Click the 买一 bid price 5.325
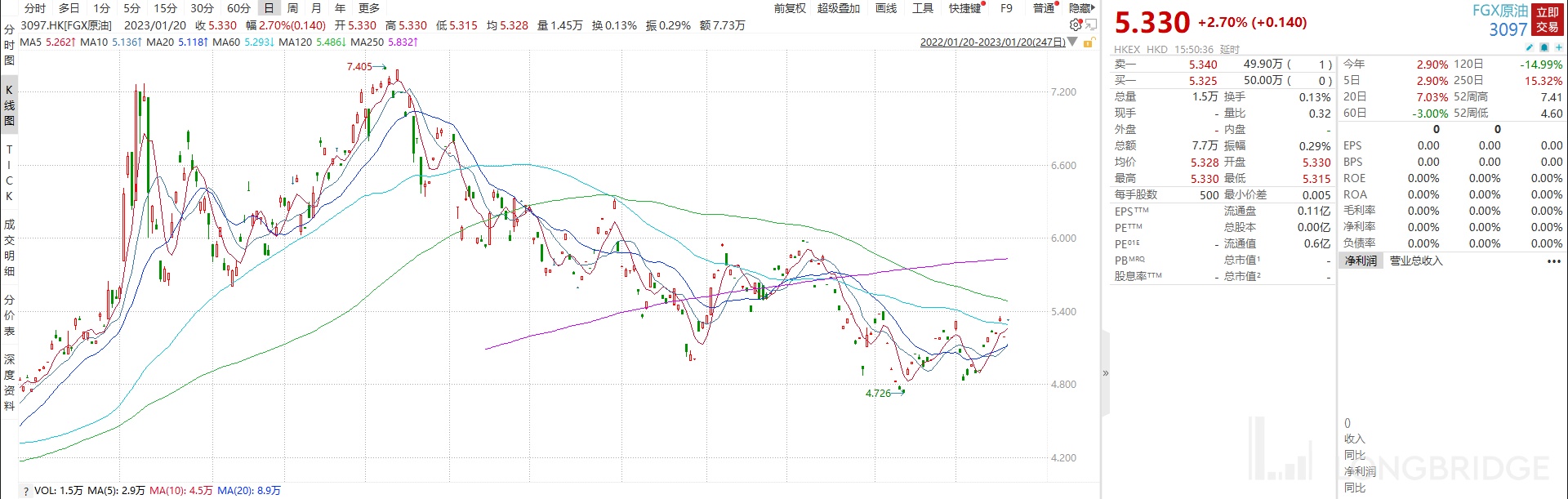1568x499 pixels. coord(1203,81)
